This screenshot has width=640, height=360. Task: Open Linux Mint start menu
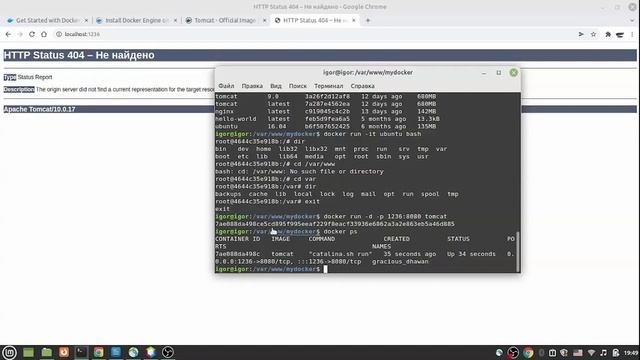pyautogui.click(x=9, y=352)
